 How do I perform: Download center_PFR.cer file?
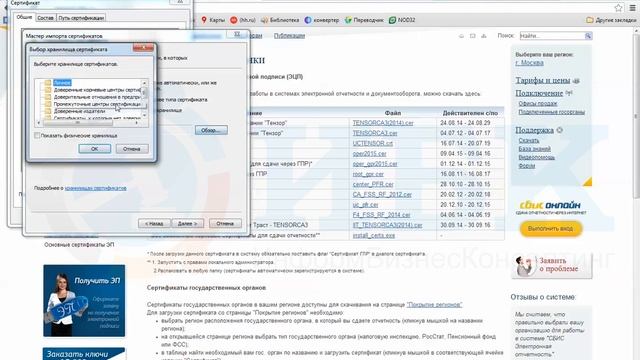pos(373,184)
